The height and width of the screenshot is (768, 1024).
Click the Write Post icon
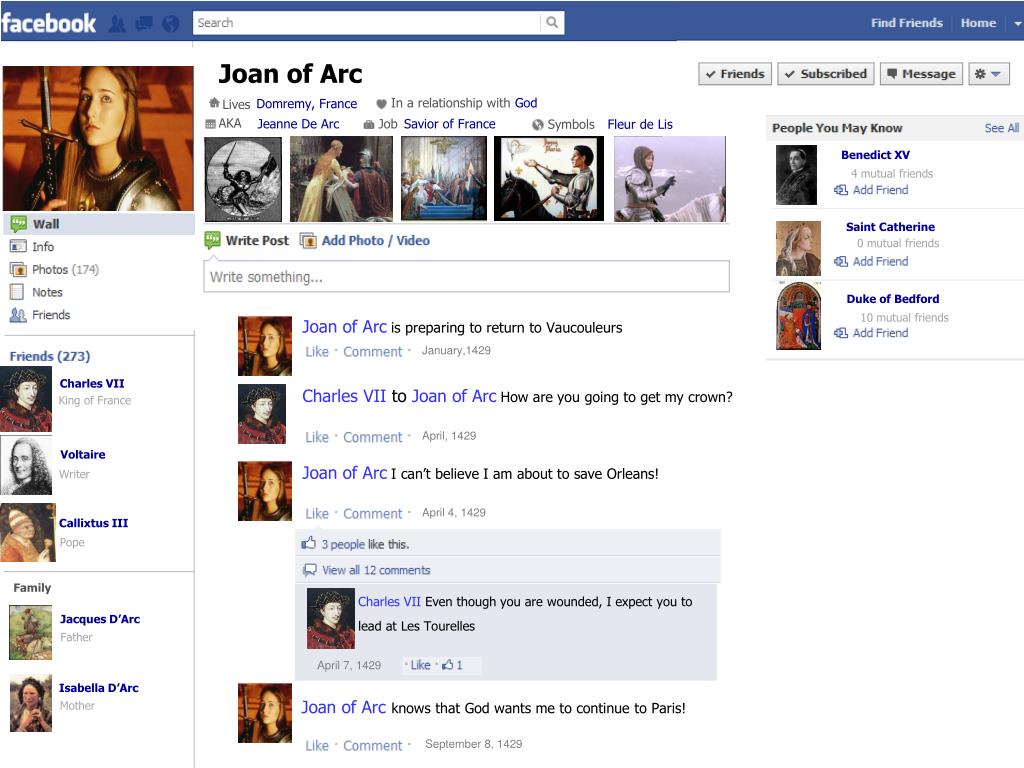[212, 240]
